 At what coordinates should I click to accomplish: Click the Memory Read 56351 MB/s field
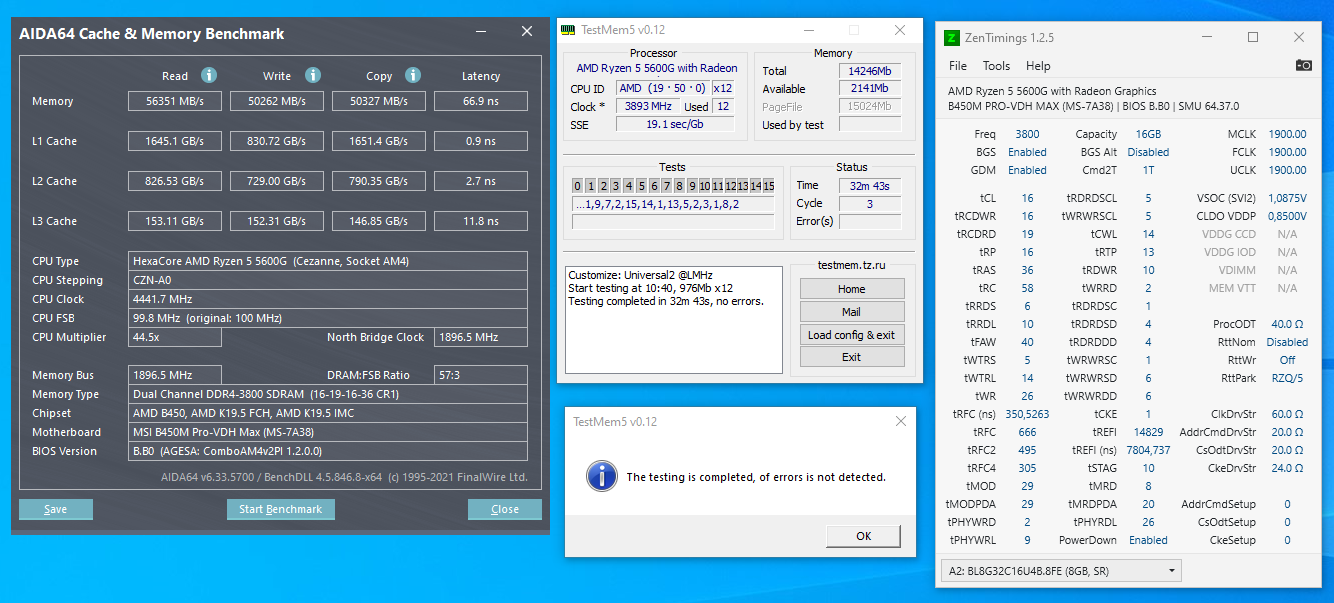tap(175, 101)
